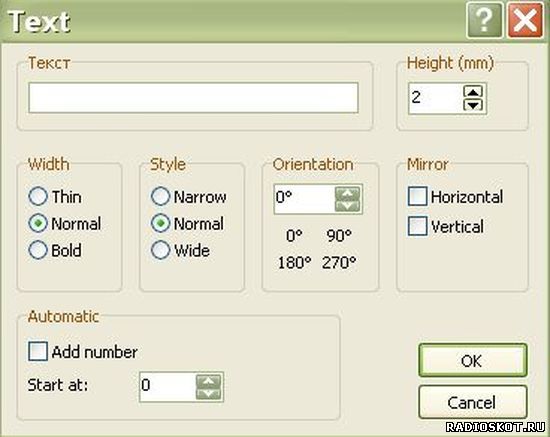Decrease Start at number with down arrow
Screen dimensions: 550x437
tap(208, 394)
